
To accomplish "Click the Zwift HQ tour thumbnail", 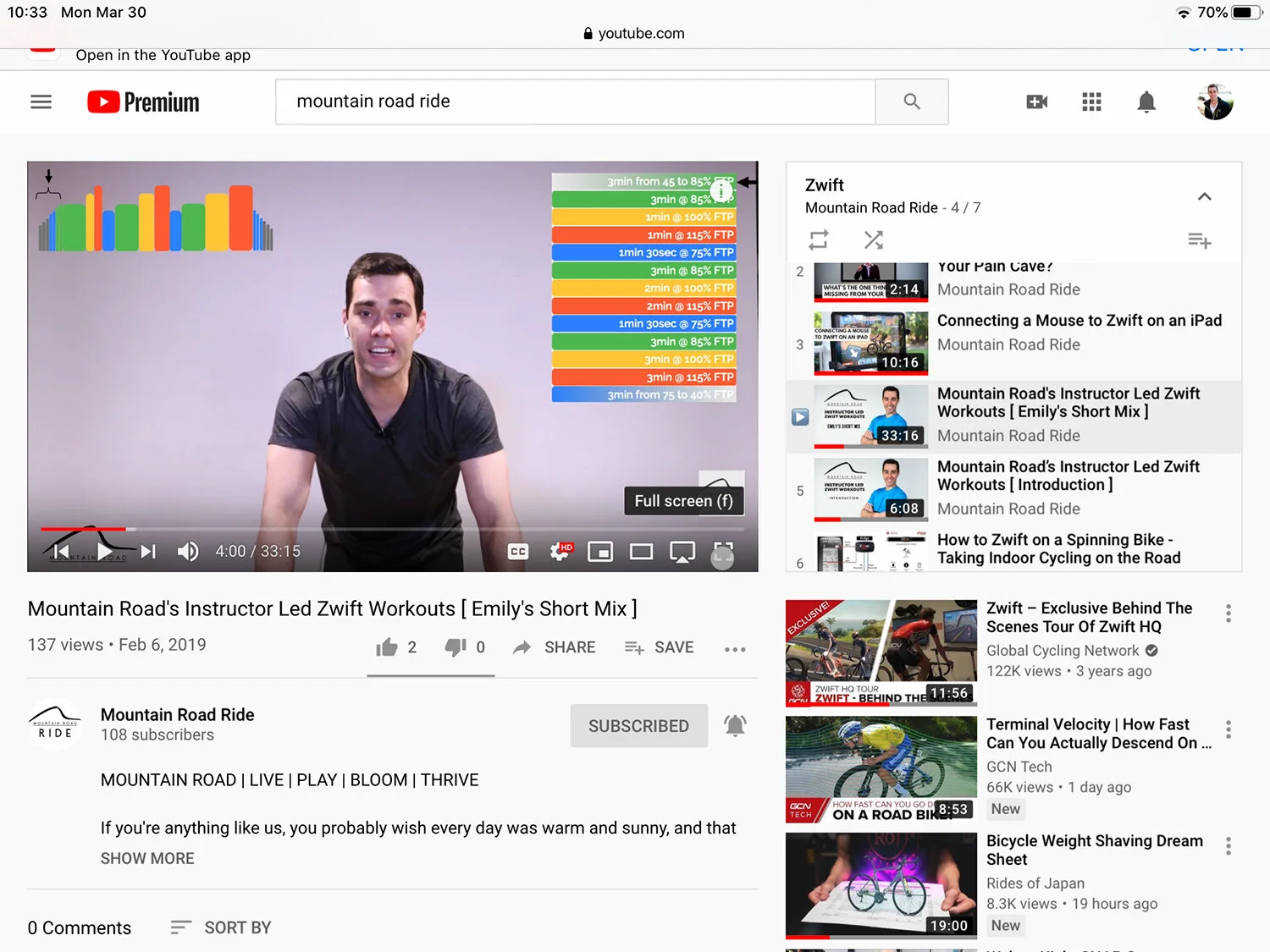I will 881,652.
